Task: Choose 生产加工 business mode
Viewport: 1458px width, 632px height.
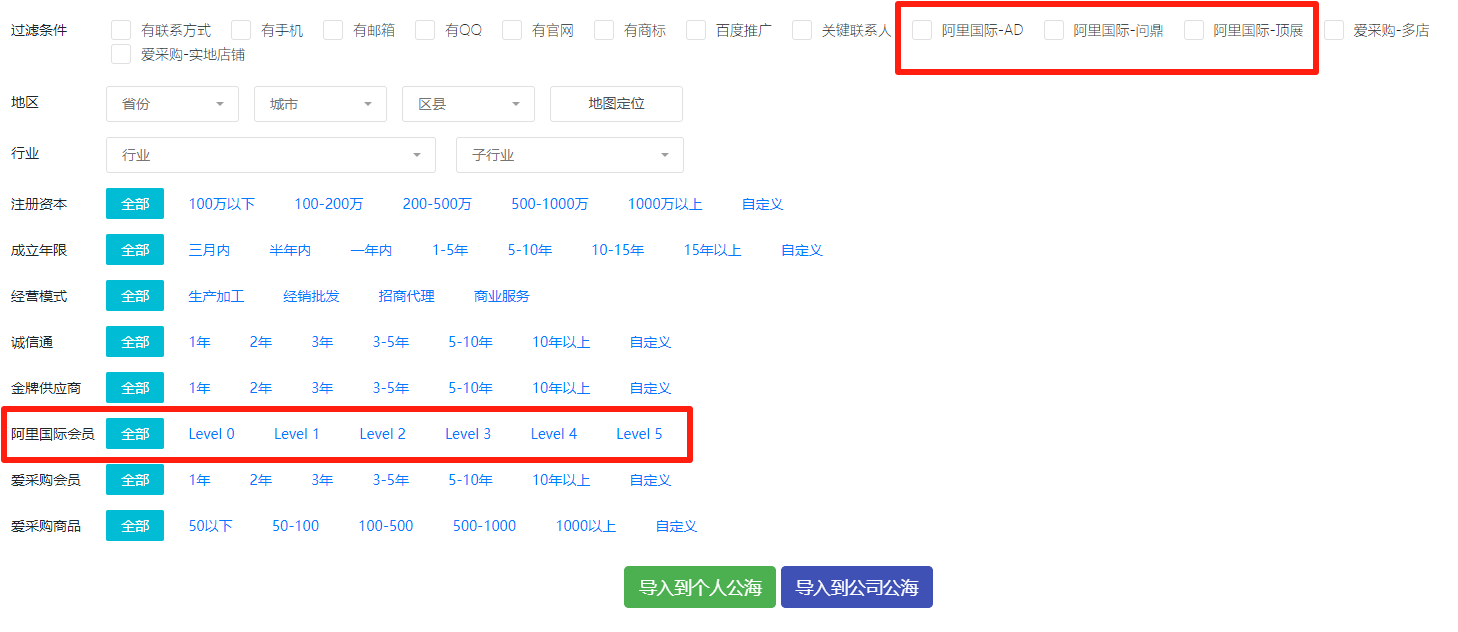Action: click(217, 296)
